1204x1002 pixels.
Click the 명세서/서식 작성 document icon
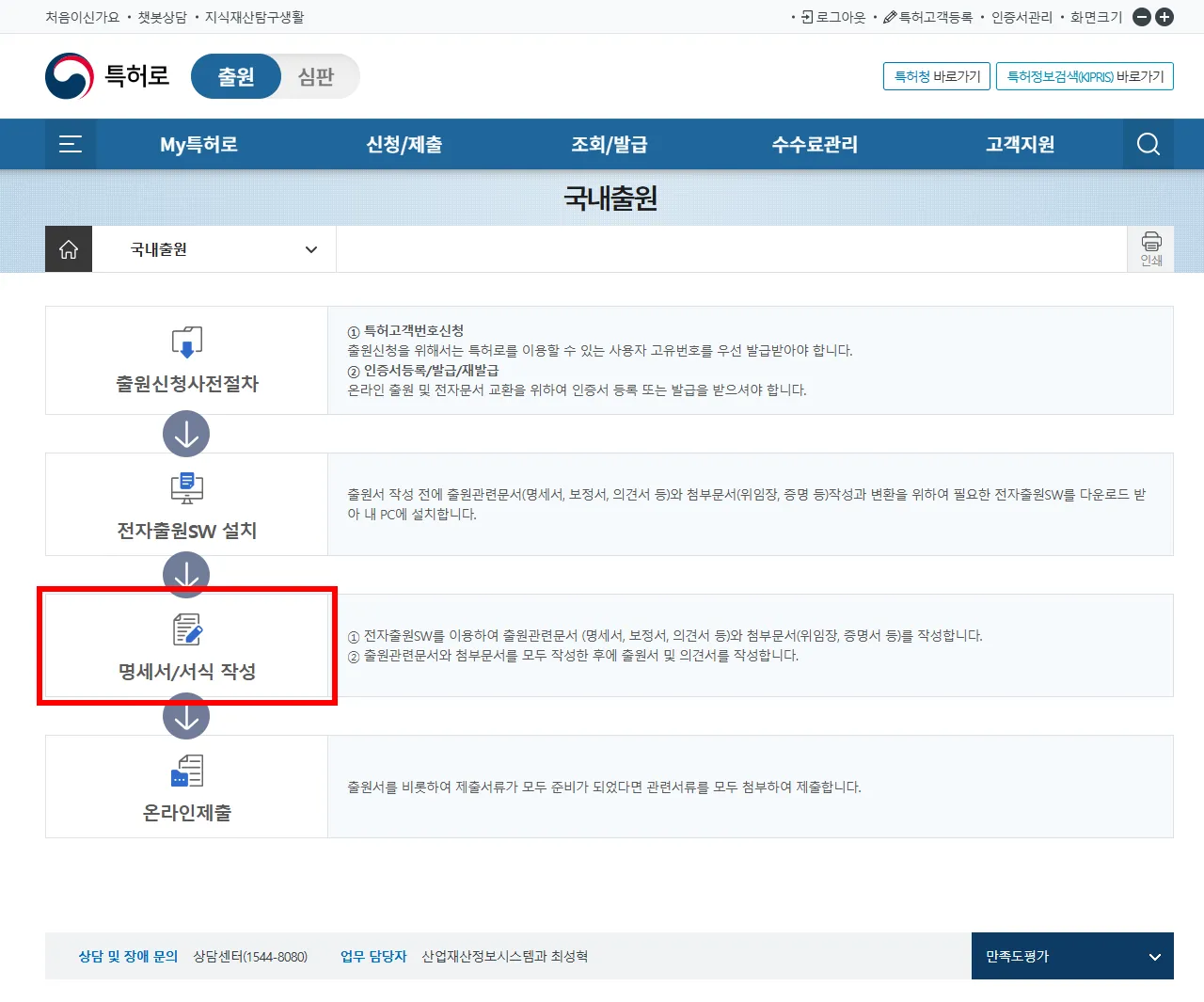tap(187, 629)
